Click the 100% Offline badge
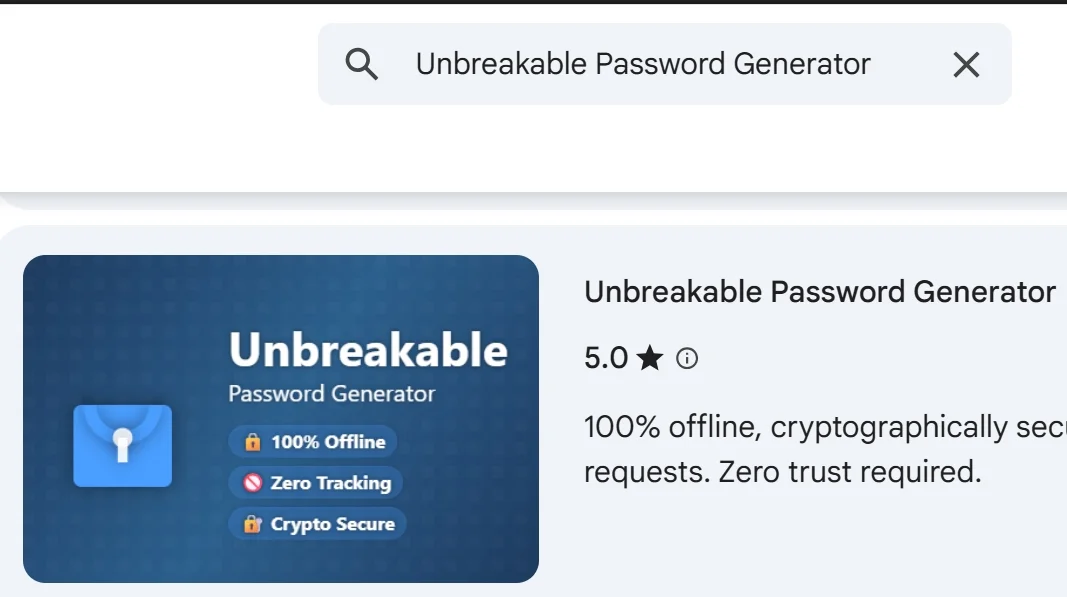Image resolution: width=1067 pixels, height=597 pixels. tap(313, 442)
